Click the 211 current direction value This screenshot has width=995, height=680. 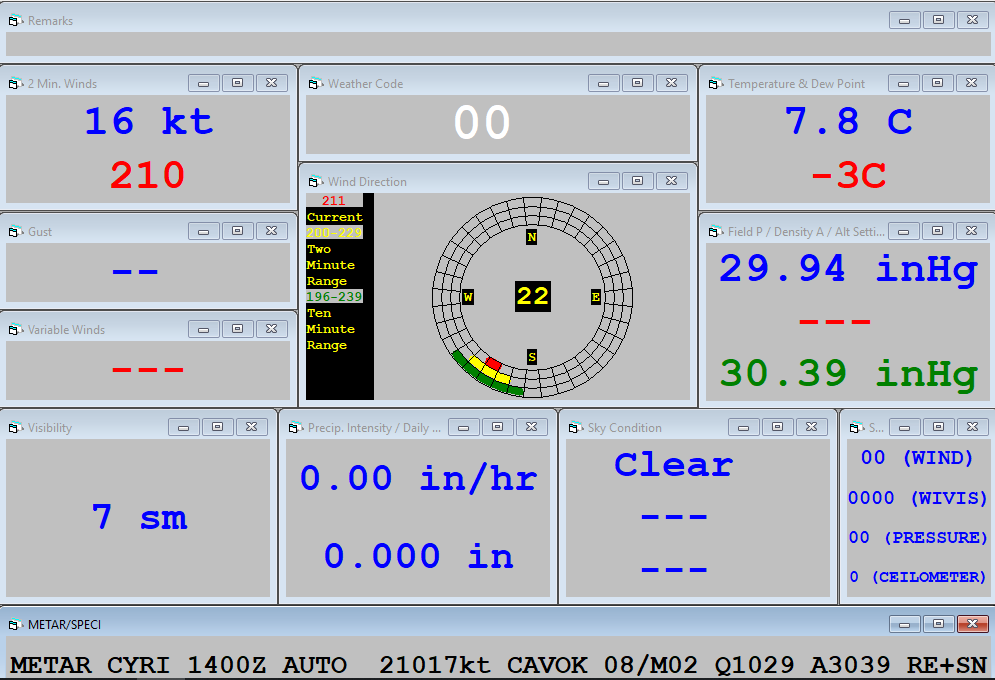click(x=333, y=200)
